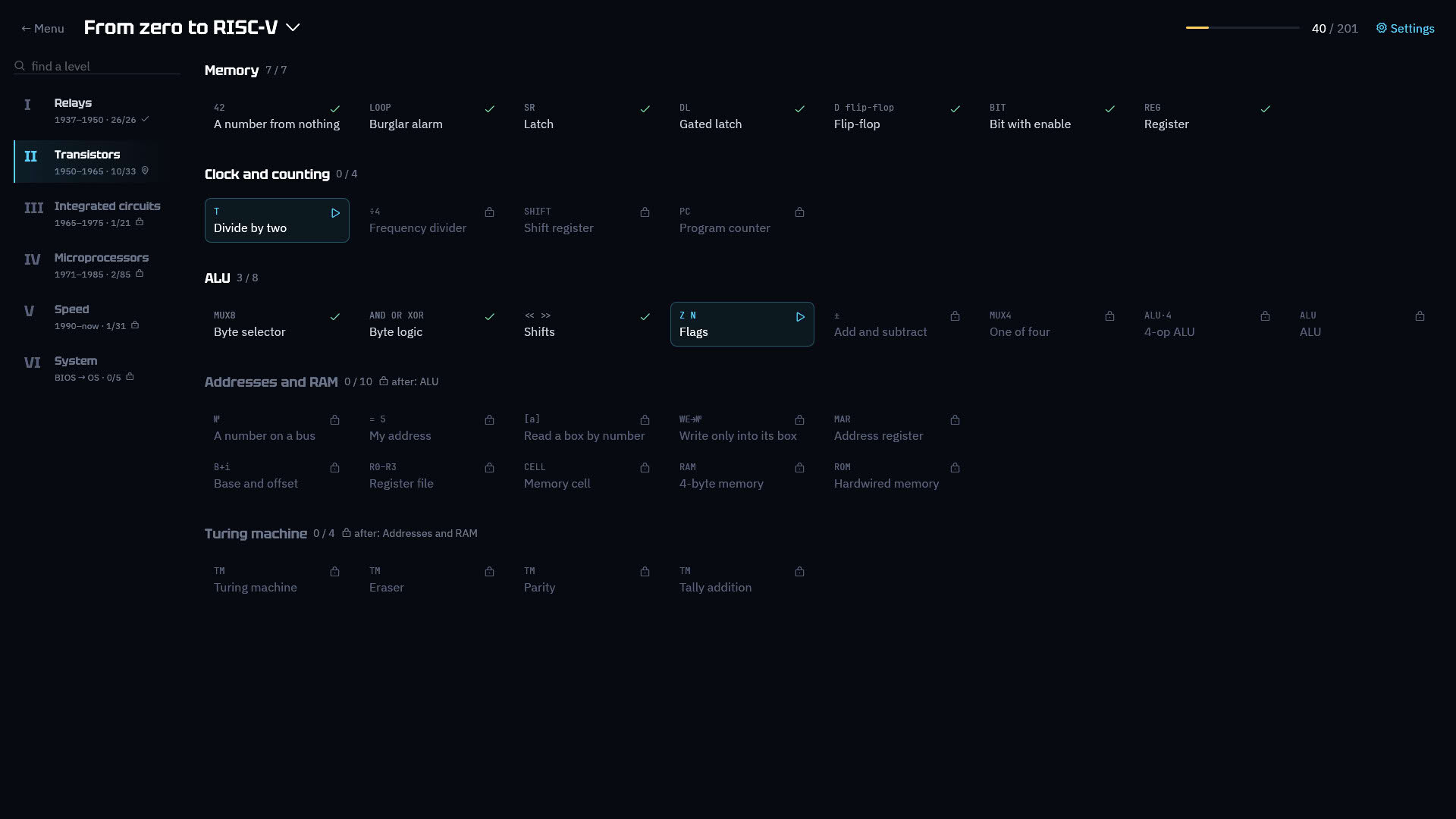Screen dimensions: 1456x819
Task: Select the Integrated circuits era
Action: pos(96,213)
